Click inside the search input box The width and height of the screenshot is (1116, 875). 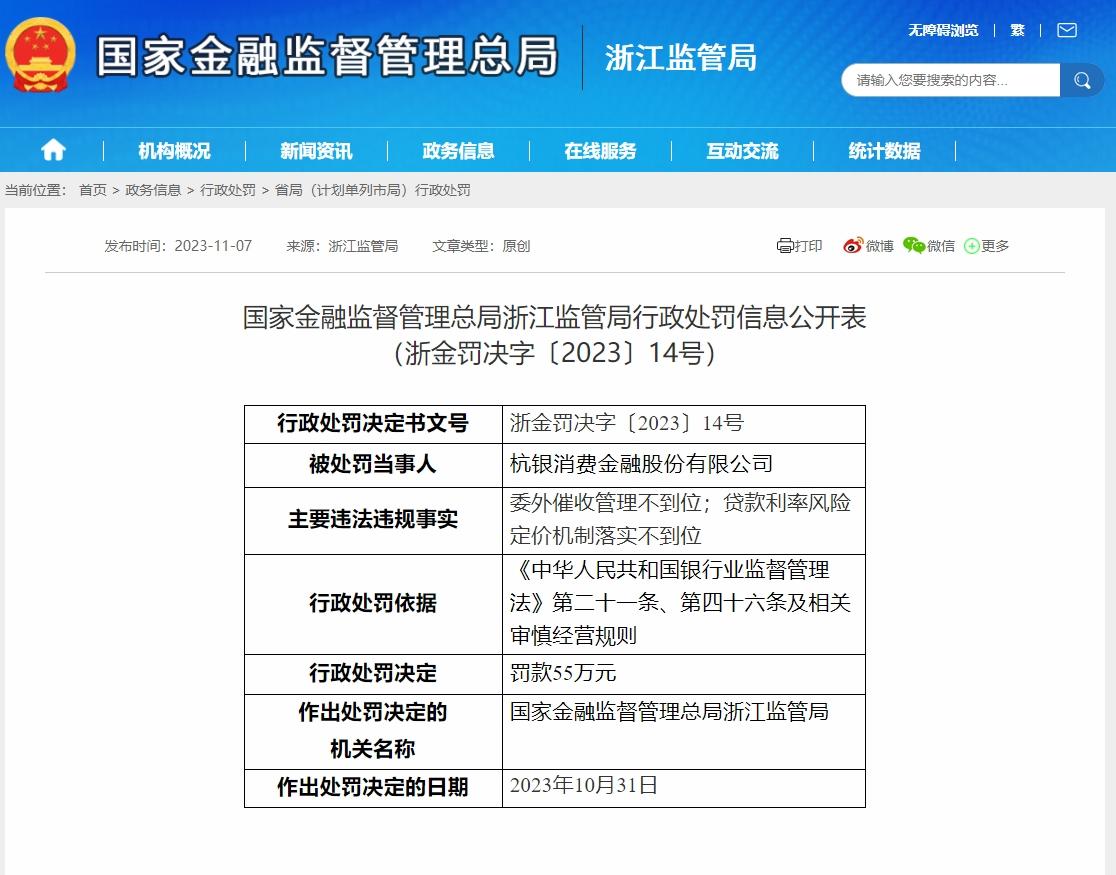[950, 80]
